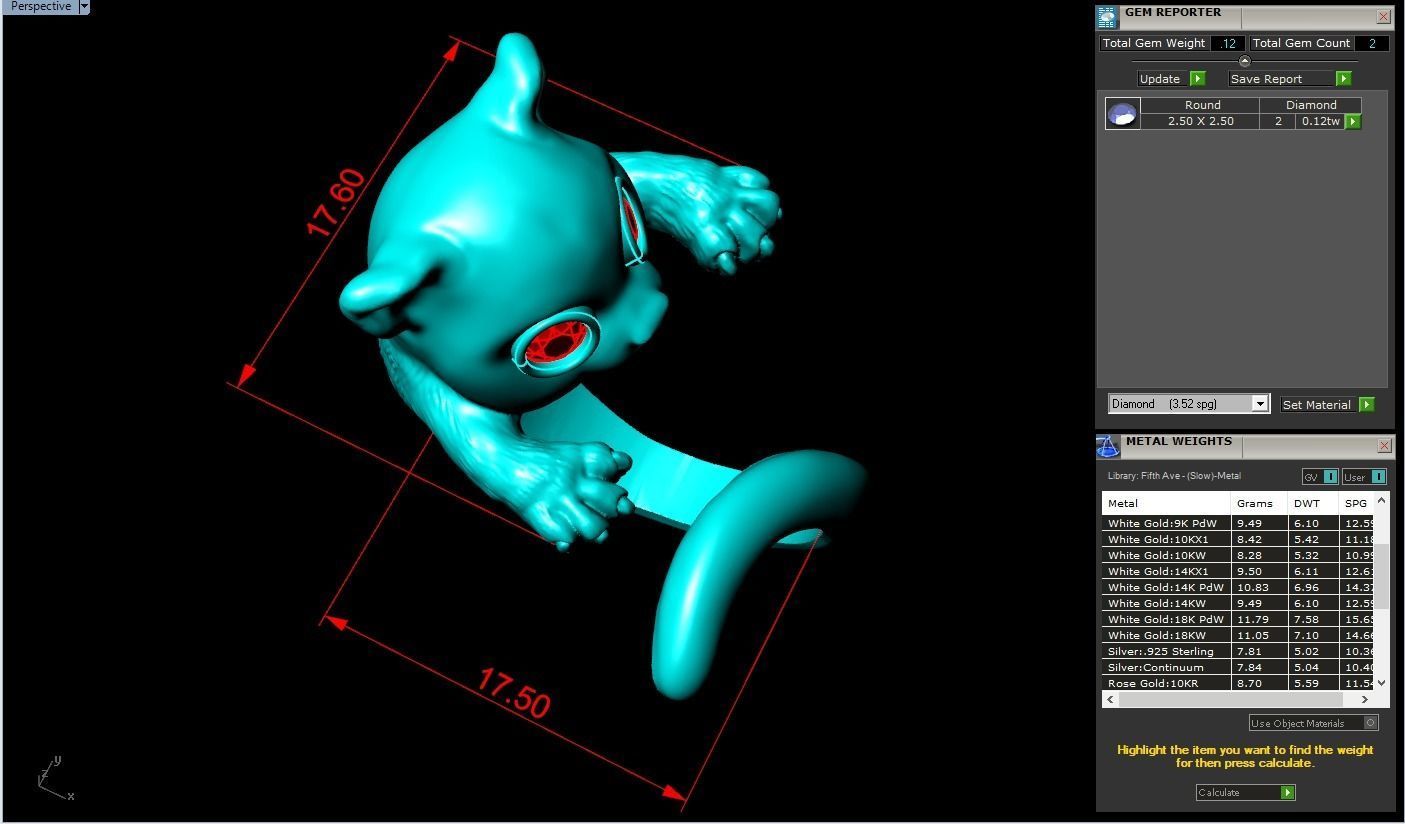Click the green arrow next to Save Report

pos(1343,78)
